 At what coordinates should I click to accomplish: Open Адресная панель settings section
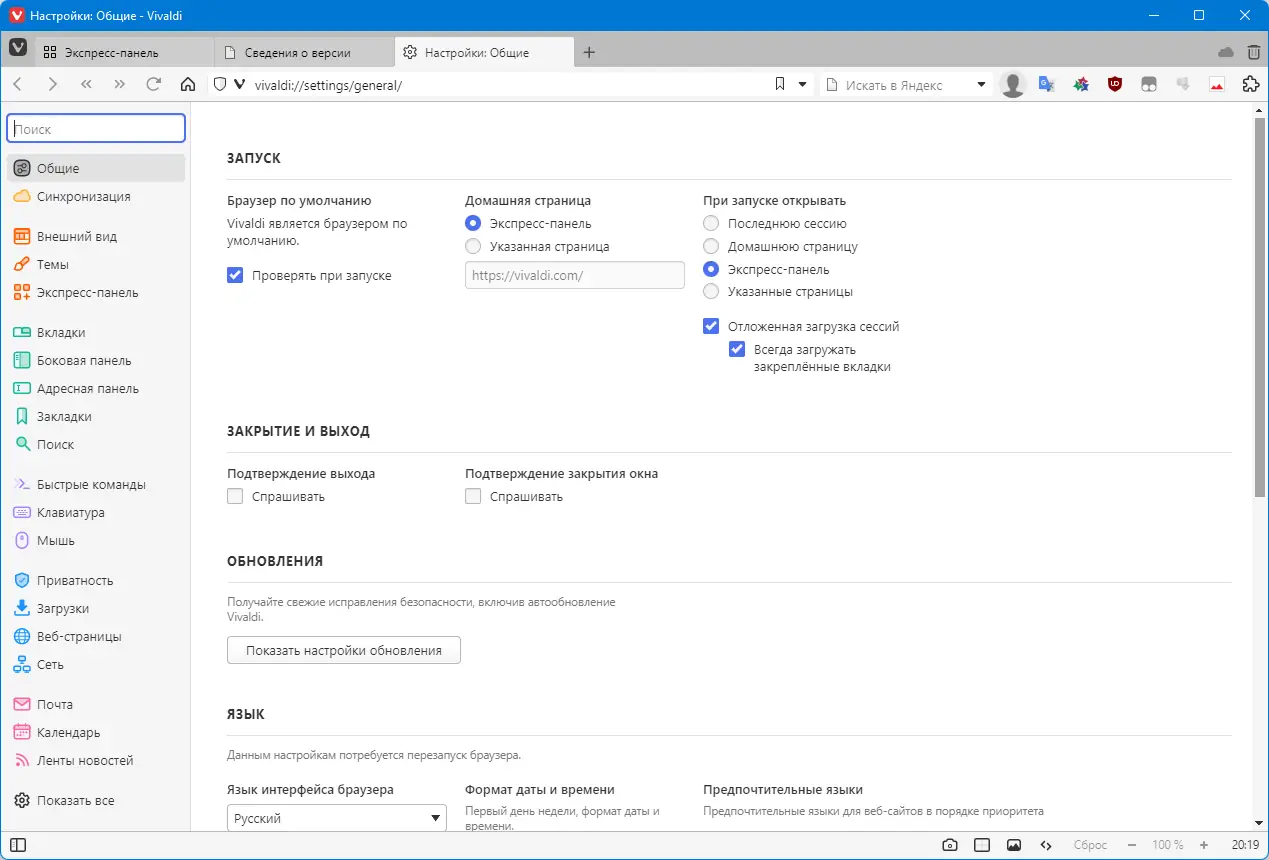pos(96,389)
